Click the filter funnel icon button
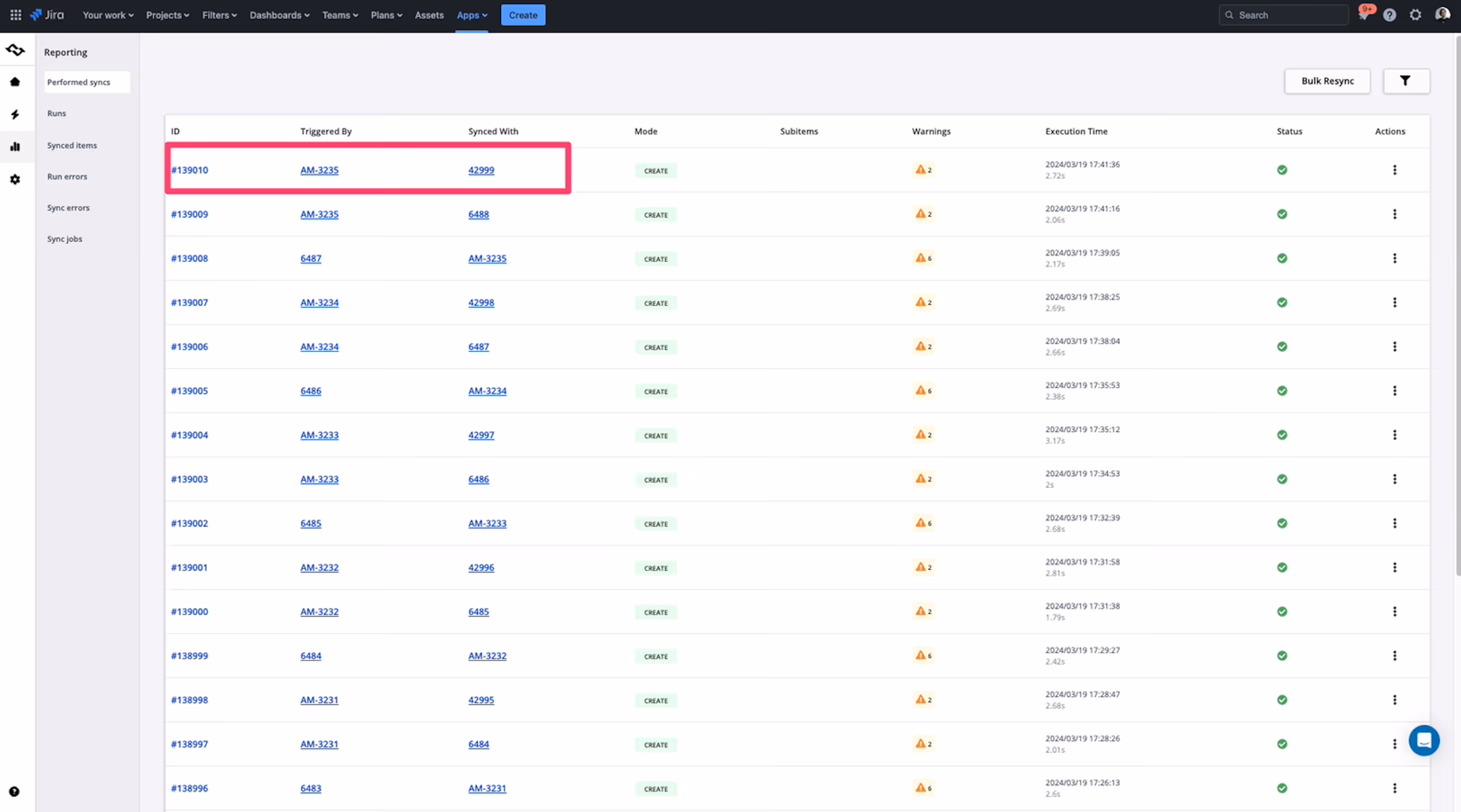1461x812 pixels. click(x=1405, y=81)
